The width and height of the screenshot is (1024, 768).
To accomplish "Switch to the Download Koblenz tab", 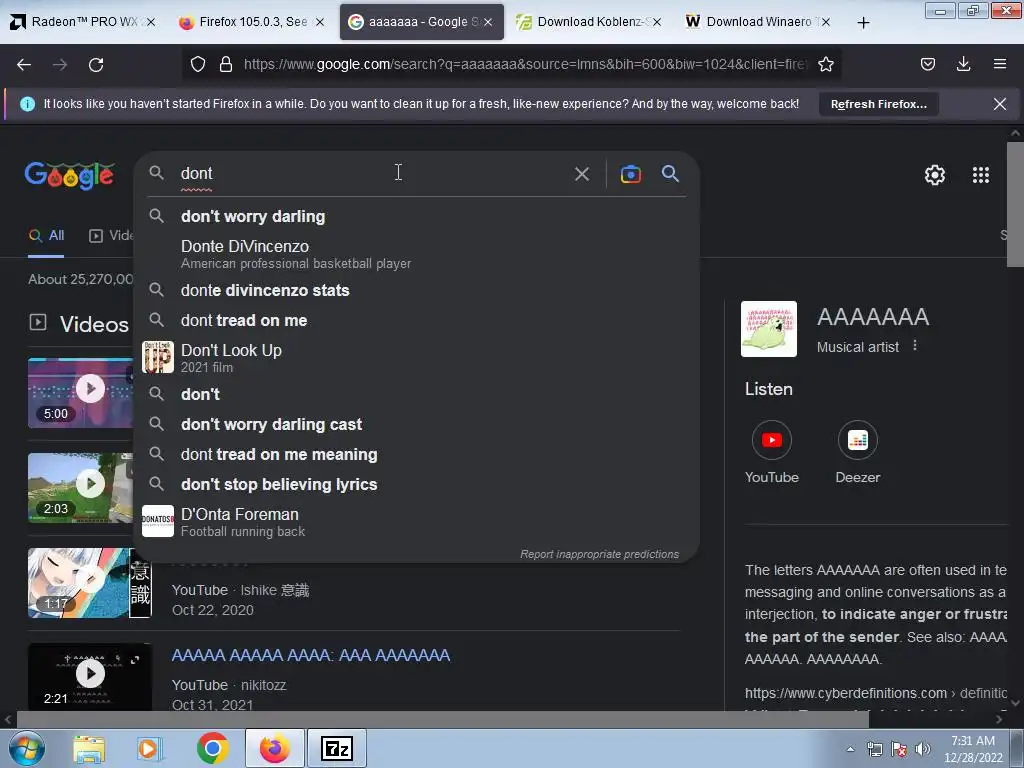I will point(590,22).
